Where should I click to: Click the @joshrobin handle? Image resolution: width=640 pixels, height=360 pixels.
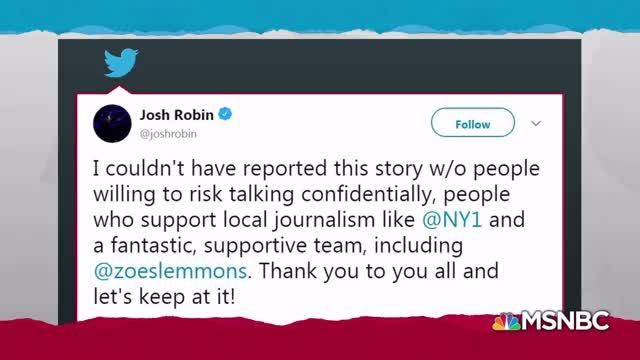point(168,134)
